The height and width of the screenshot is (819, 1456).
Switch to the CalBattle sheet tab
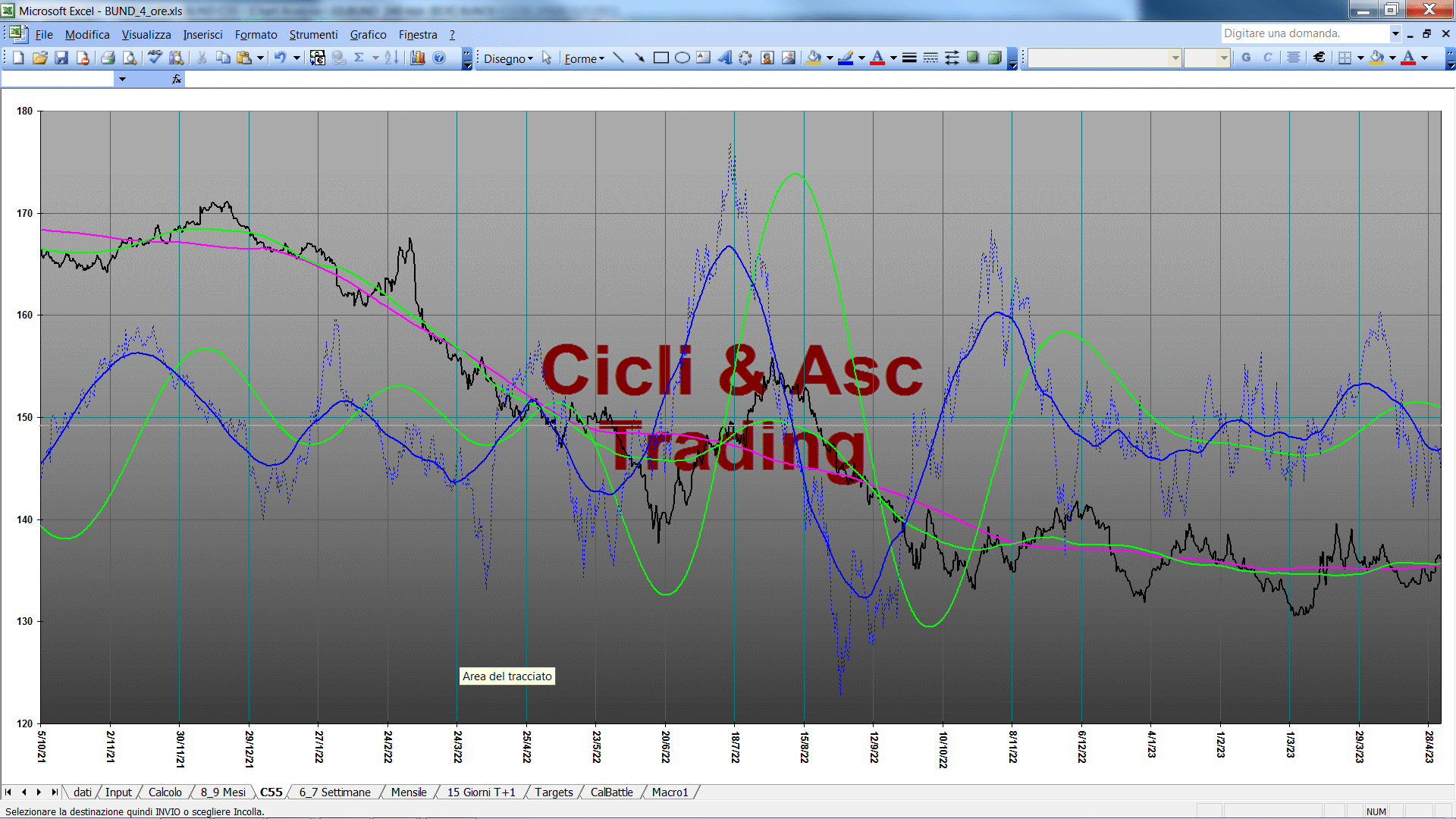tap(611, 792)
